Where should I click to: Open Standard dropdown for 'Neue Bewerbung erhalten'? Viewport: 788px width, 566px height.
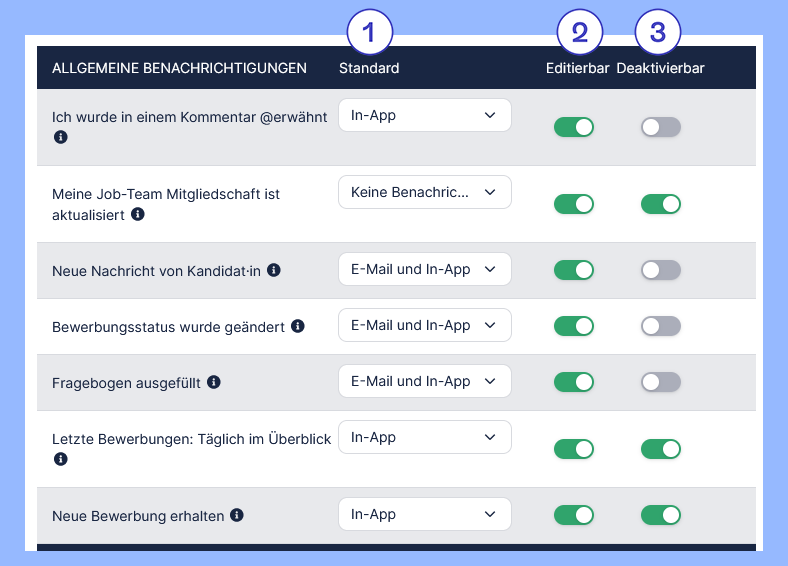(425, 514)
